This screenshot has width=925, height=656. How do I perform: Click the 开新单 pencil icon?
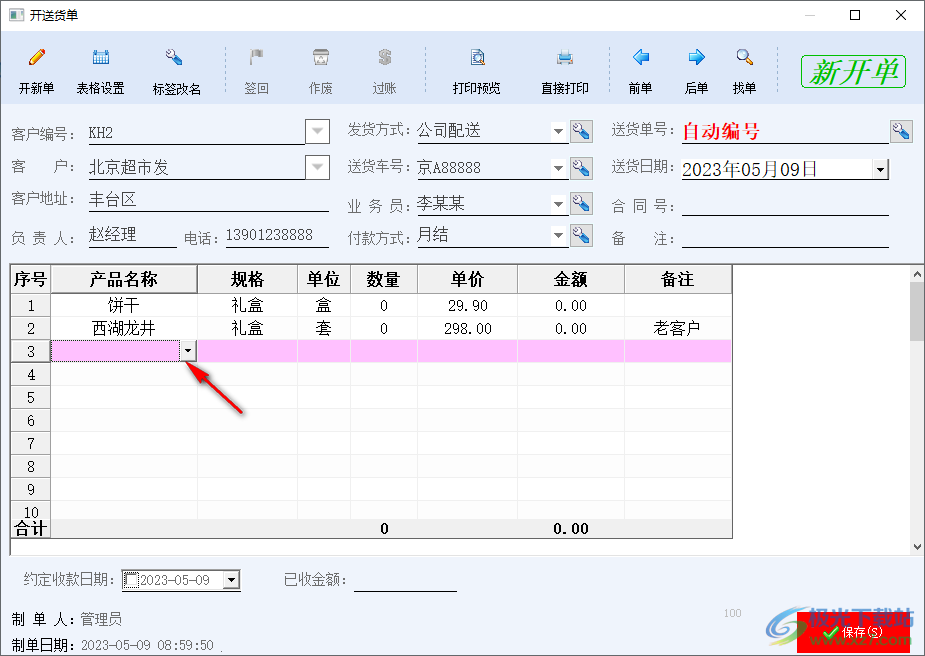click(37, 57)
